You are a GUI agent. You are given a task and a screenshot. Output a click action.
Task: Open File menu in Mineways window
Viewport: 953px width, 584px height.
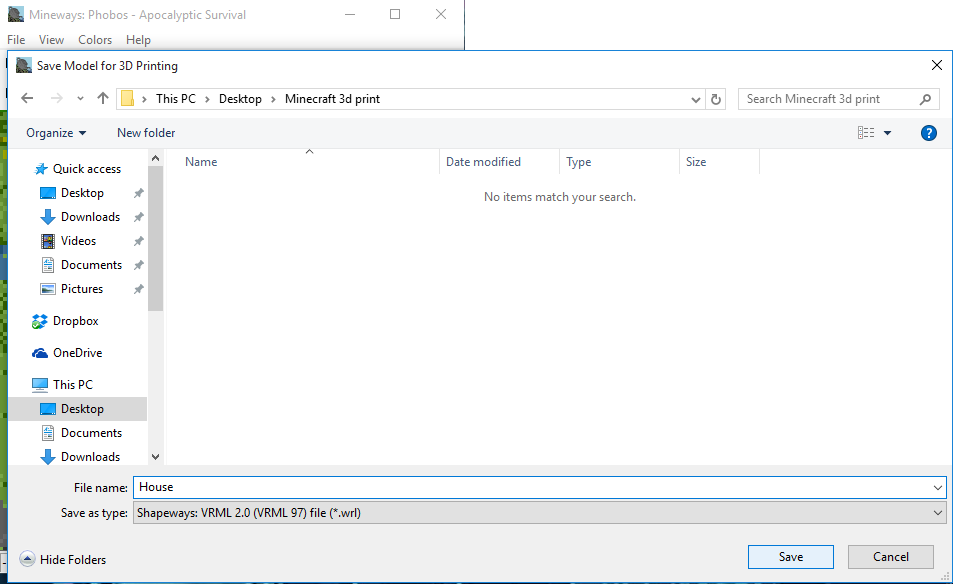pyautogui.click(x=16, y=40)
